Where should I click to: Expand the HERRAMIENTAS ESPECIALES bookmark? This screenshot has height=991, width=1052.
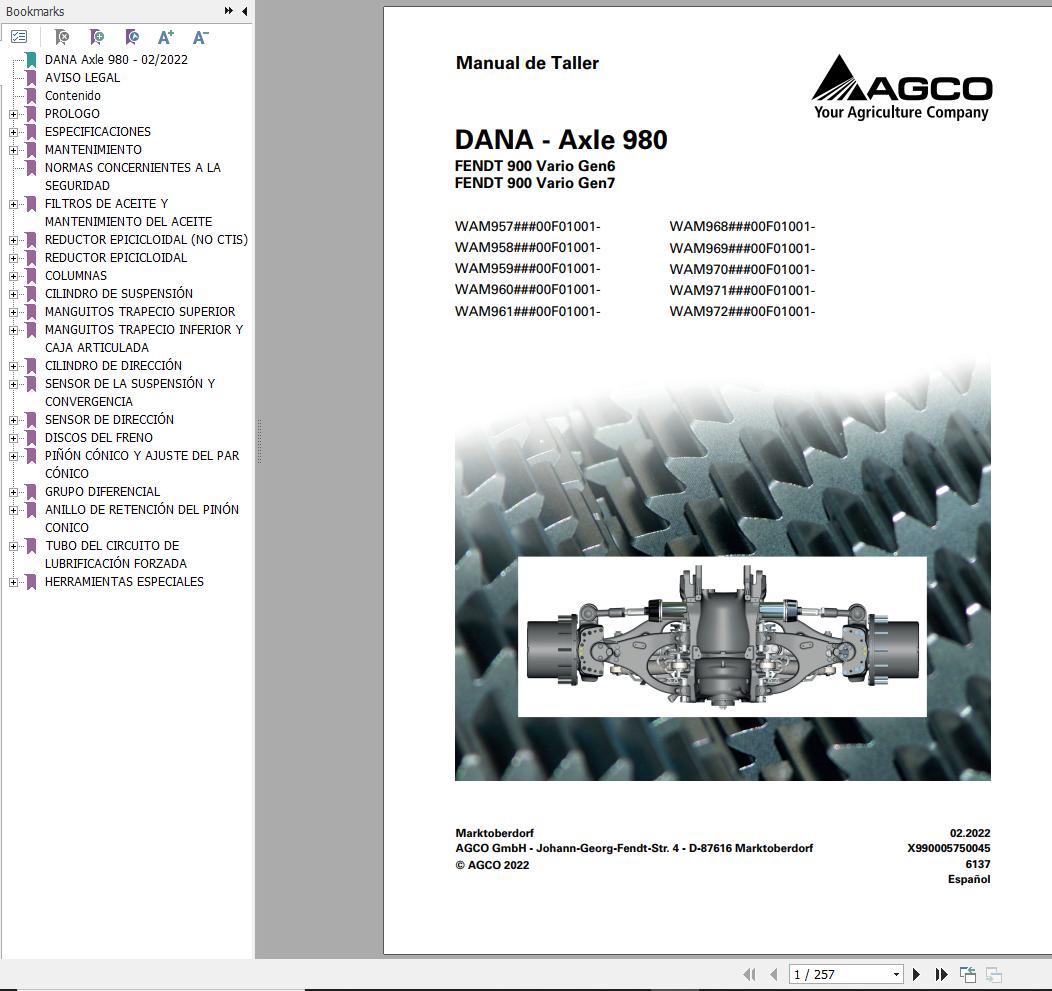point(13,582)
